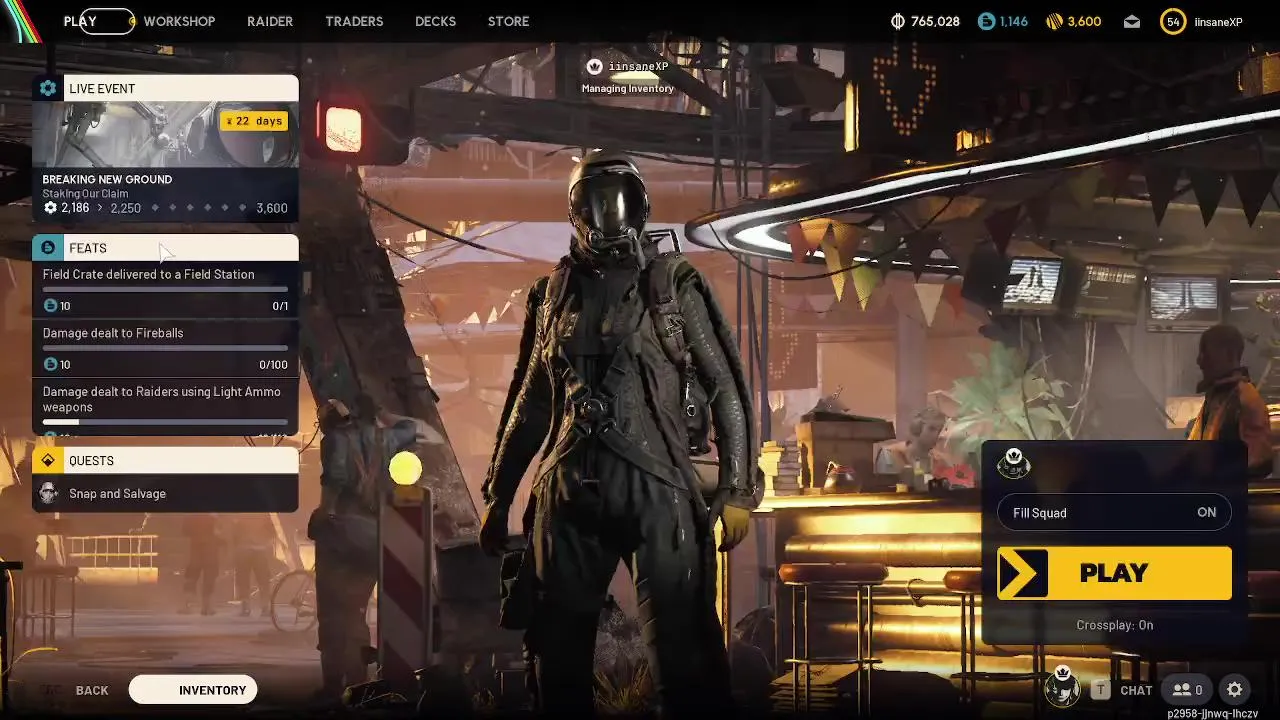Click the player avatar icon near CHAT
This screenshot has width=1280, height=720.
pyautogui.click(x=1062, y=687)
